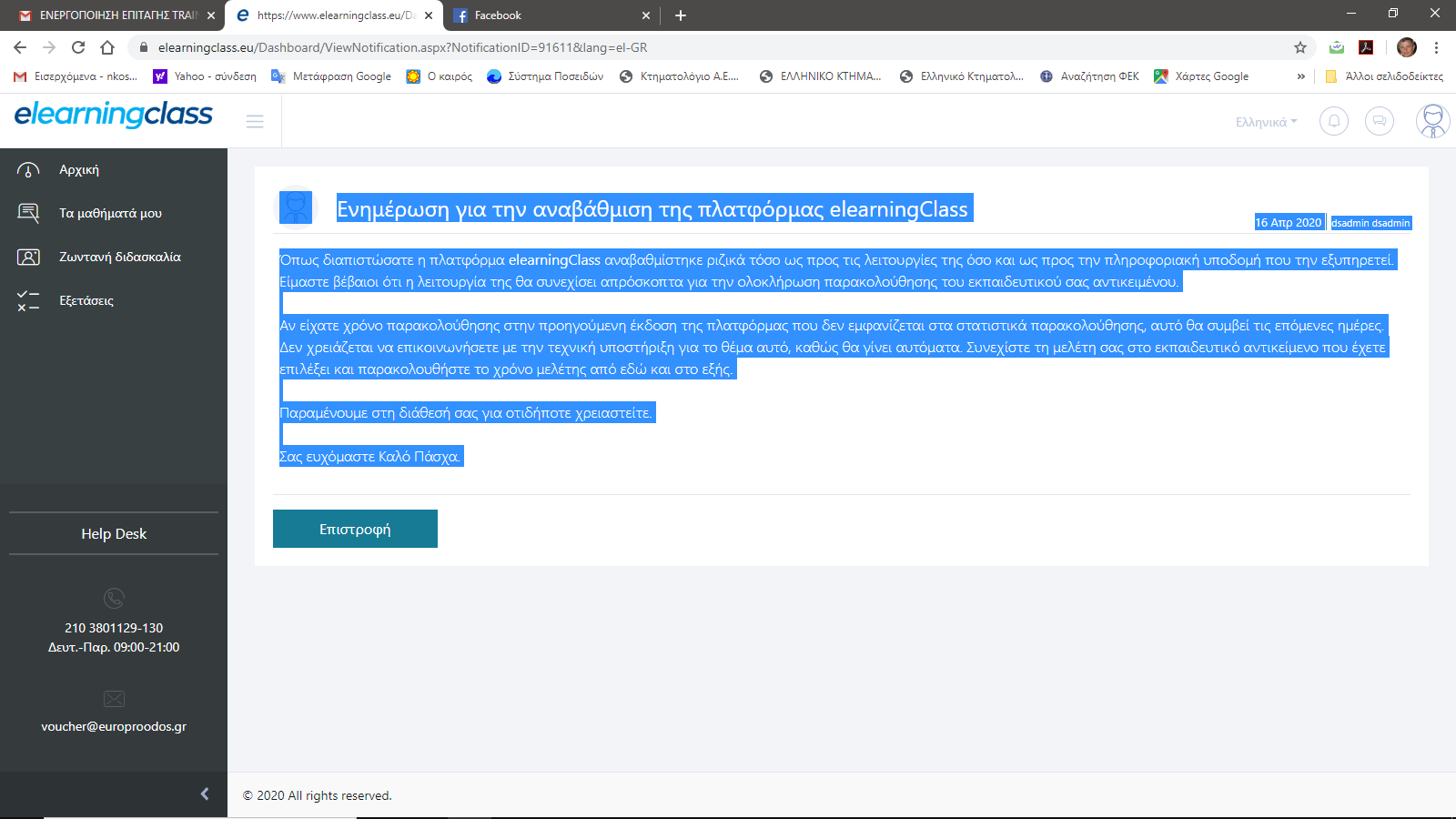Bookmark this page with star icon

point(1300,47)
